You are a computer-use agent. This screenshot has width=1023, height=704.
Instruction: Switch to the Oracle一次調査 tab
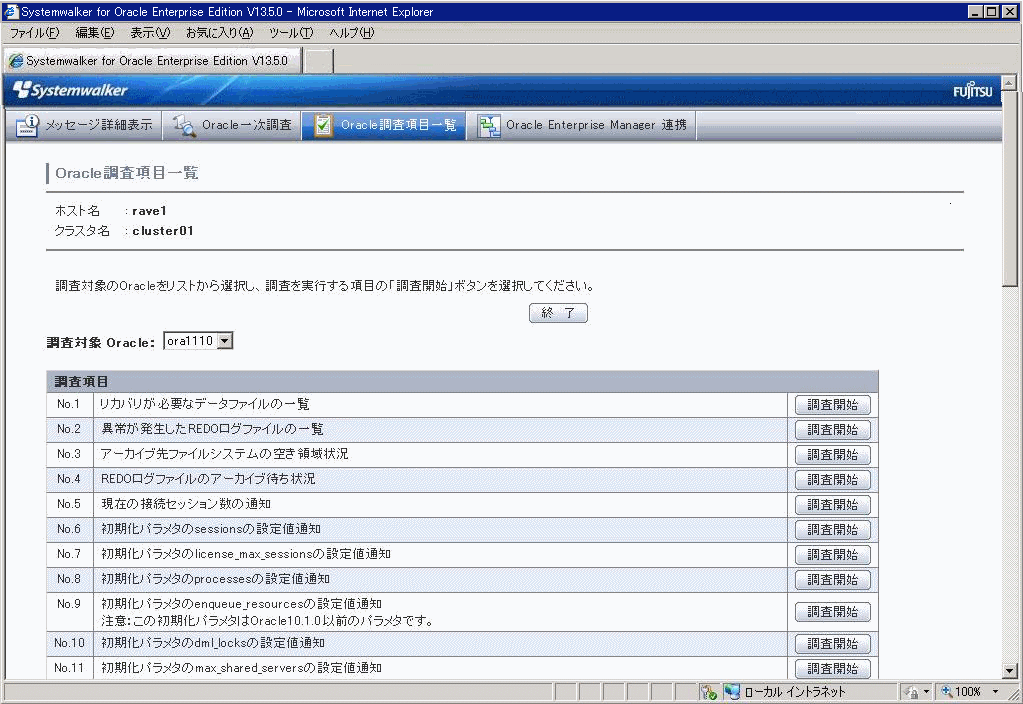232,125
